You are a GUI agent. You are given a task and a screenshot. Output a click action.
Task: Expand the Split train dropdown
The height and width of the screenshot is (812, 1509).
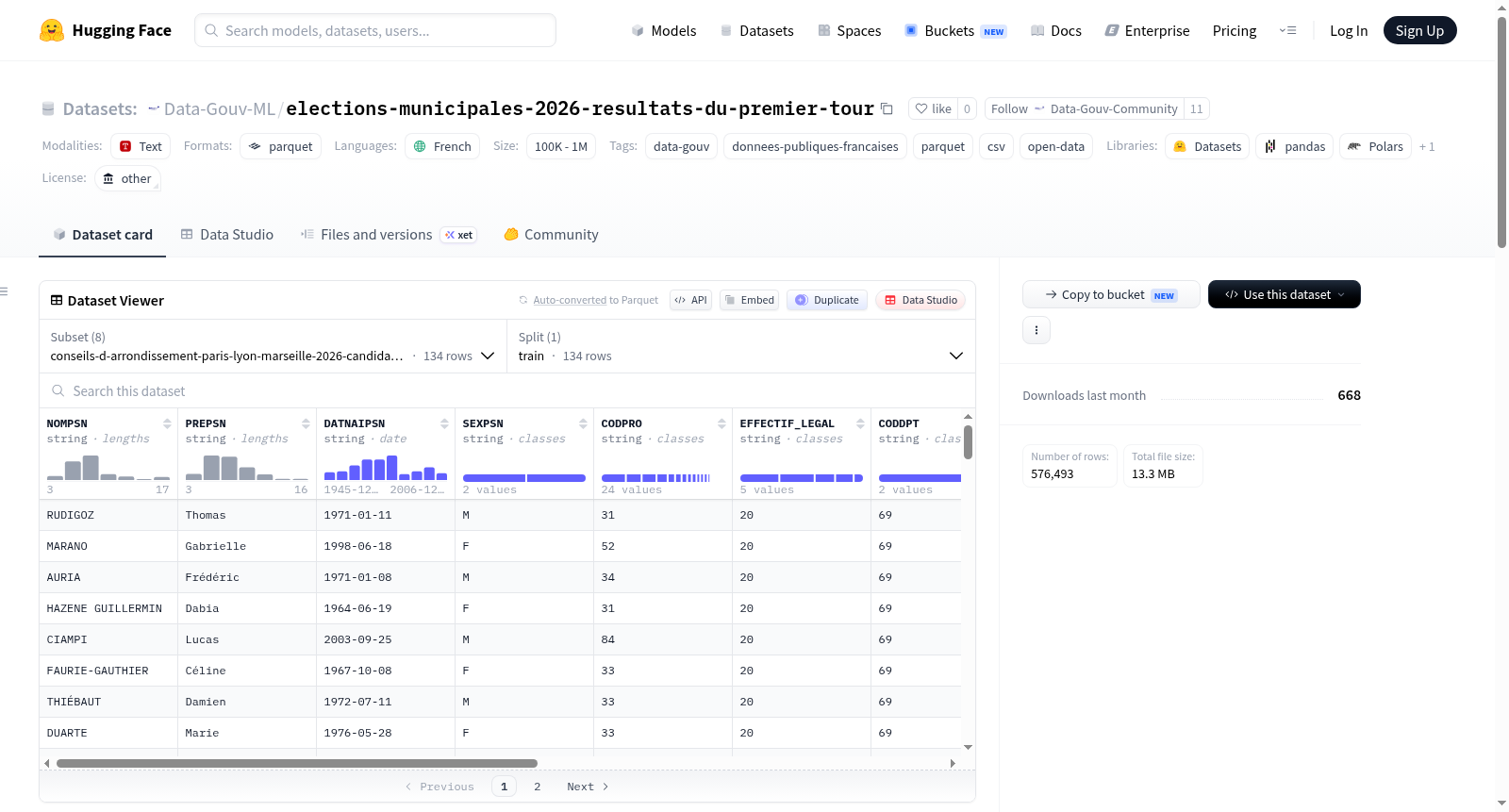point(740,346)
